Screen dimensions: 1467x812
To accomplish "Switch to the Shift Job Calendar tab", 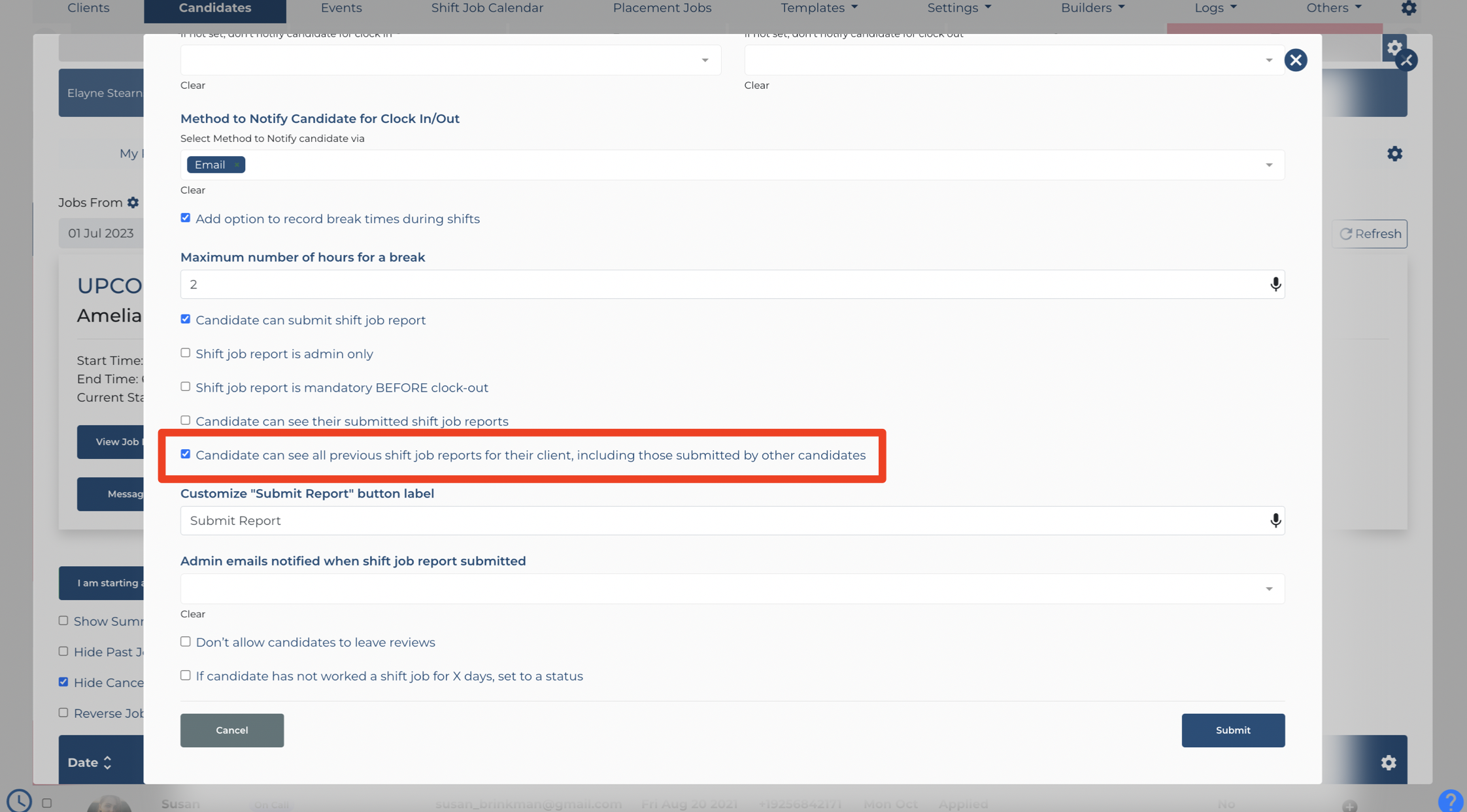I will [487, 8].
